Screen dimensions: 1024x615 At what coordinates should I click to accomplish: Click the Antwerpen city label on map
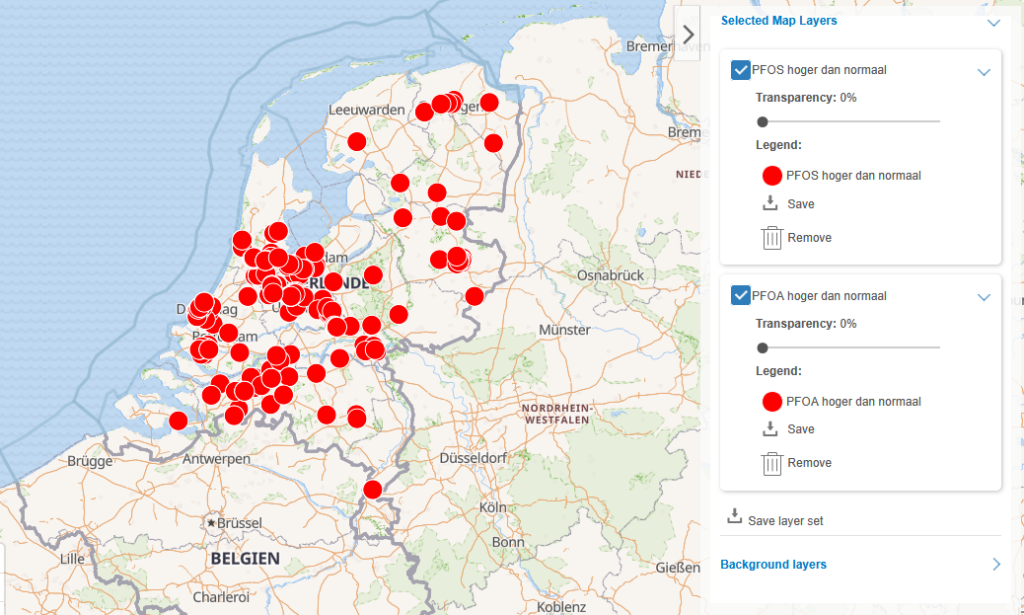point(216,459)
